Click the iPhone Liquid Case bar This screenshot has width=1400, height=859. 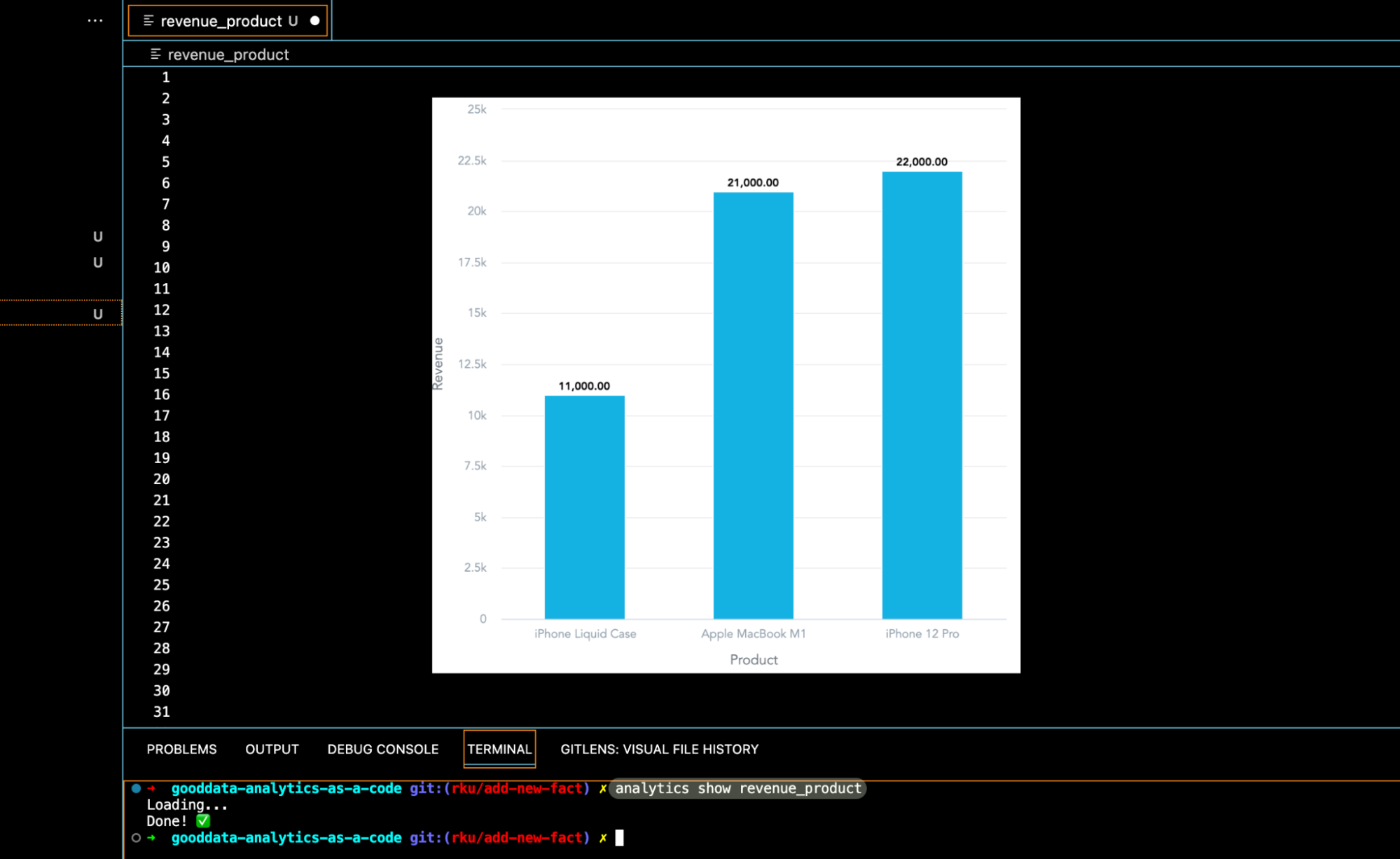coord(584,507)
